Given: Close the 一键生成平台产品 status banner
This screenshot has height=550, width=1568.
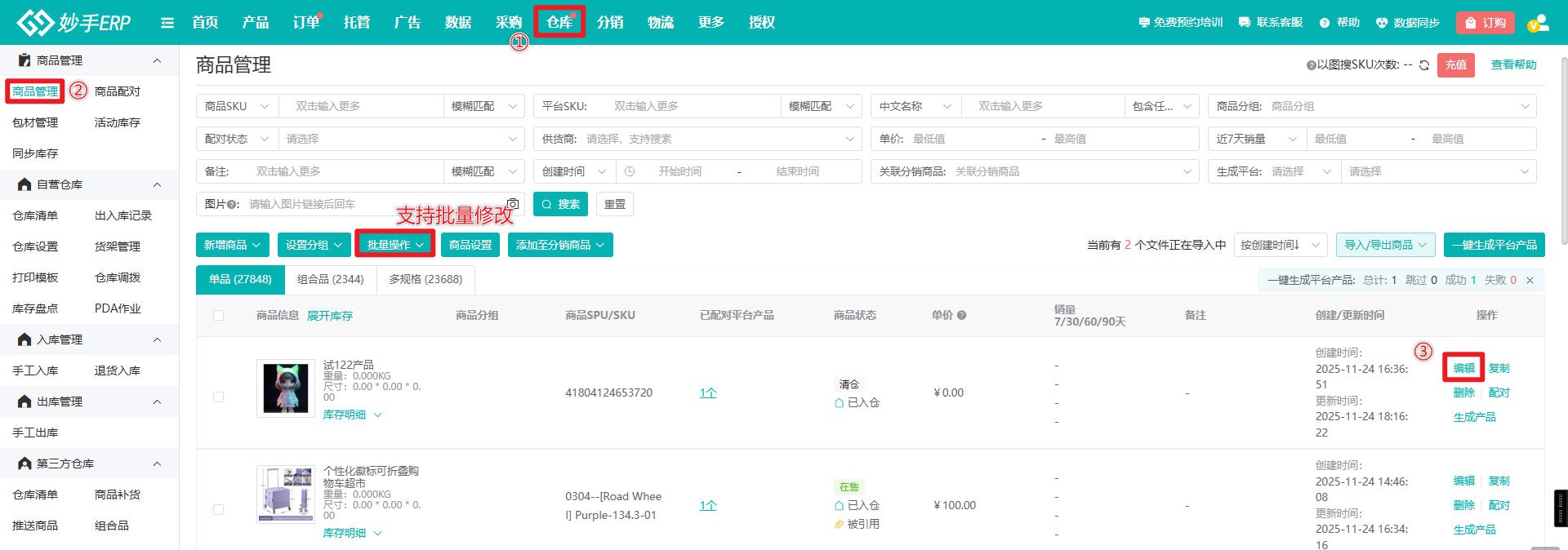Looking at the screenshot, I should click(1530, 280).
